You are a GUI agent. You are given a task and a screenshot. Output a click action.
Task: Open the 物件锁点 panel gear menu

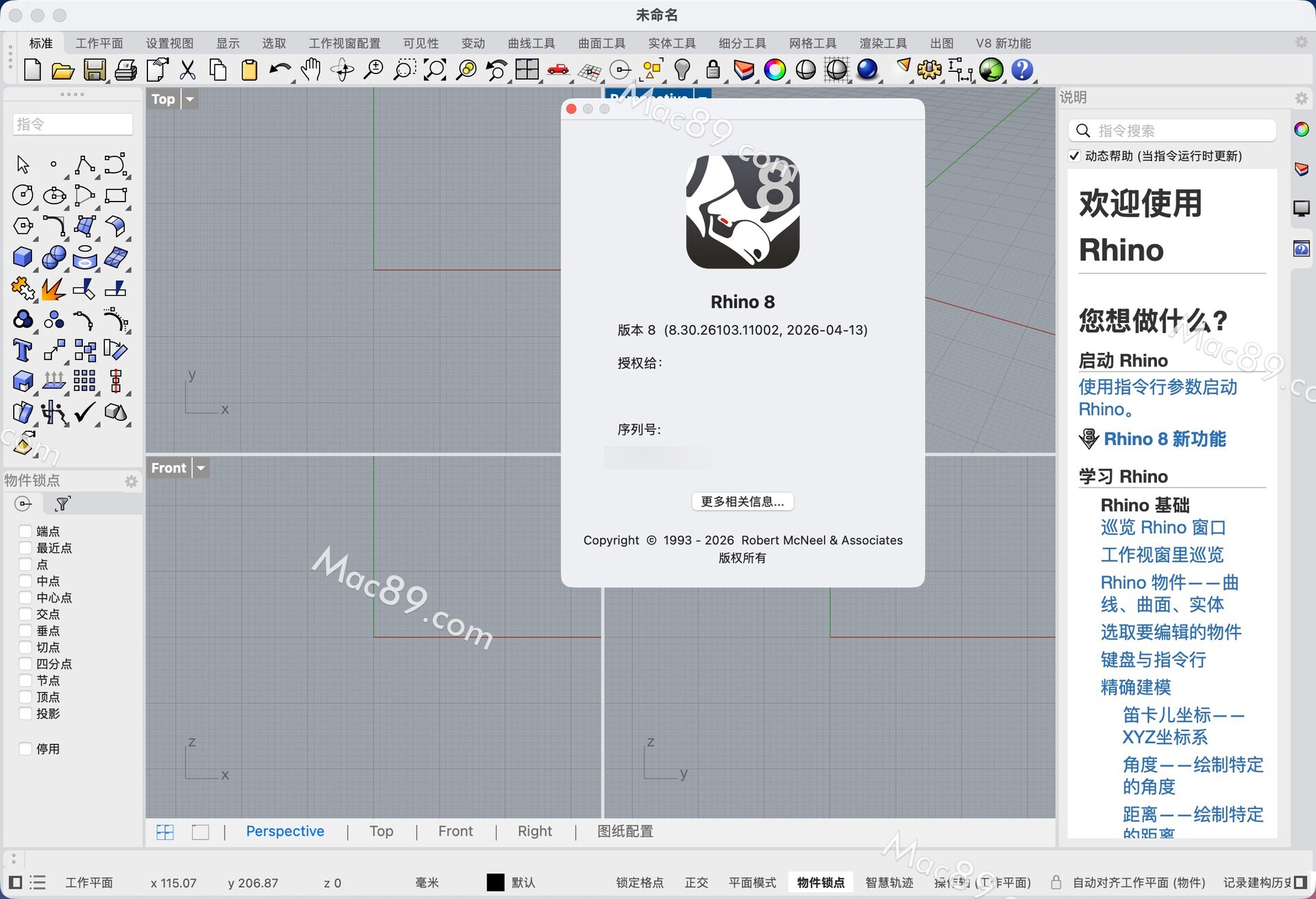[x=131, y=481]
